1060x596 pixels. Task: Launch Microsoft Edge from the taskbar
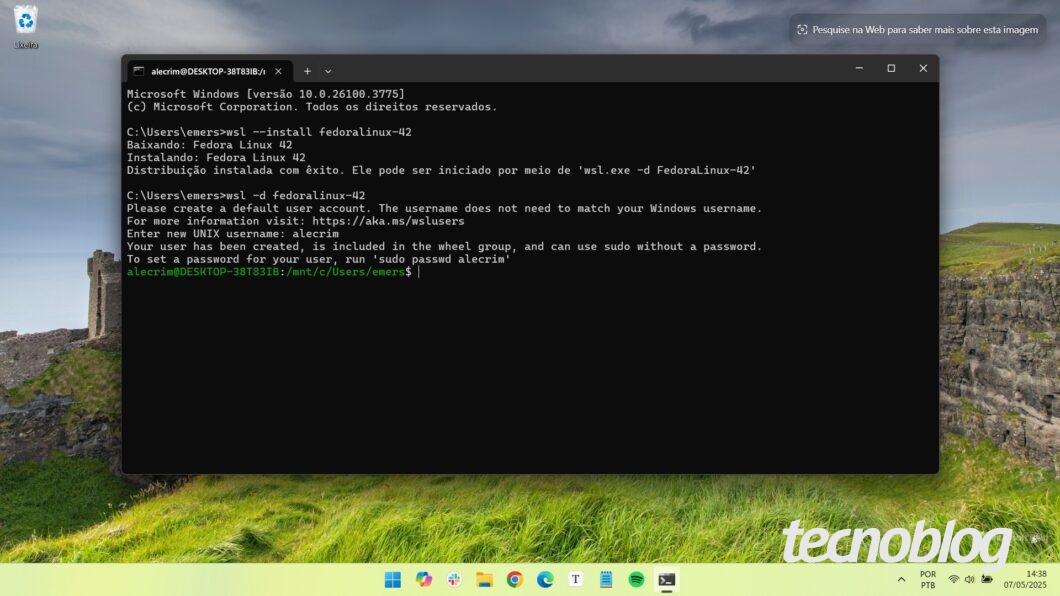(545, 580)
